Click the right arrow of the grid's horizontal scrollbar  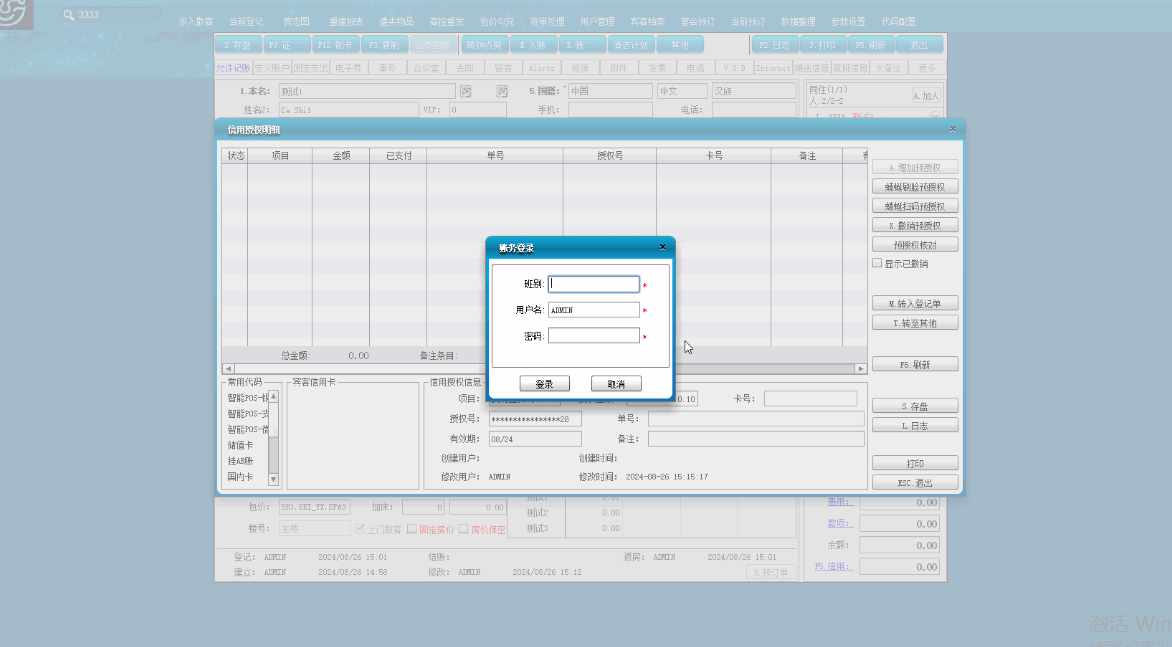coord(860,368)
